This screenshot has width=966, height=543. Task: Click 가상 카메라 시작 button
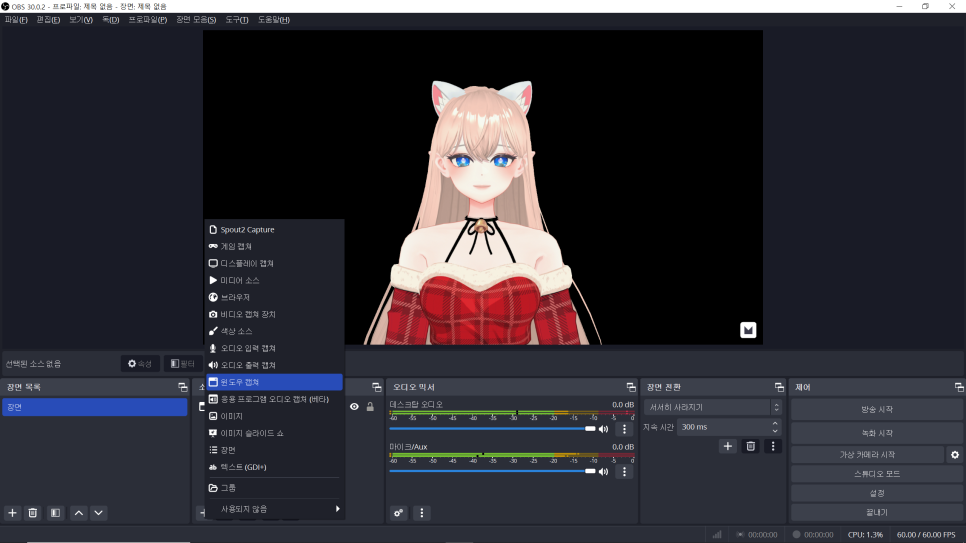click(867, 455)
